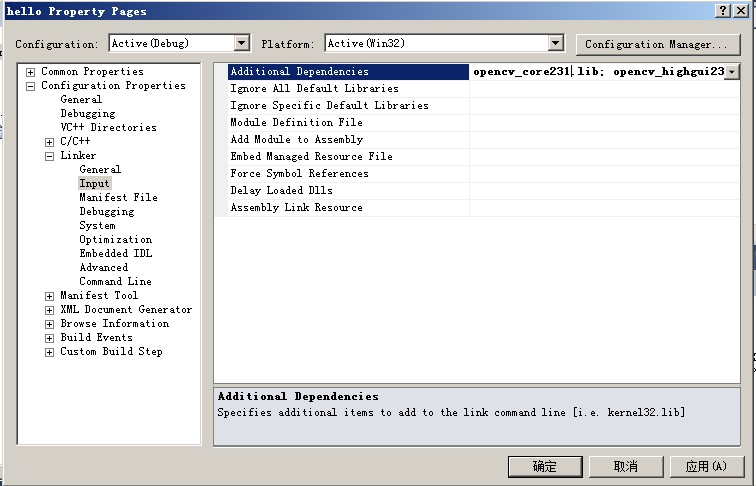Screen dimensions: 756x486
Task: Select Debugging under Linker
Action: coord(107,211)
